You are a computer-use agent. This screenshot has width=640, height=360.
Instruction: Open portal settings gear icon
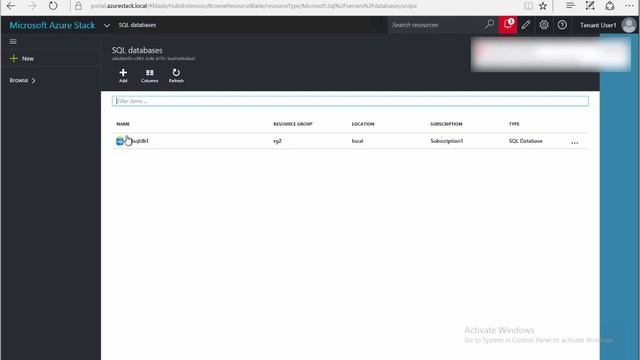click(x=544, y=25)
